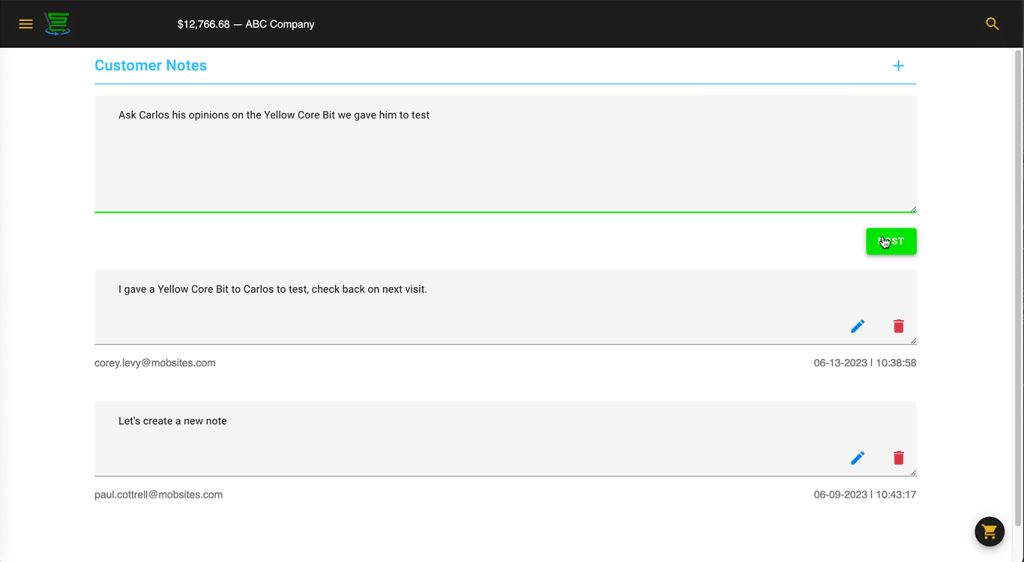Focus the "Let's create a new note" text area

450,432
